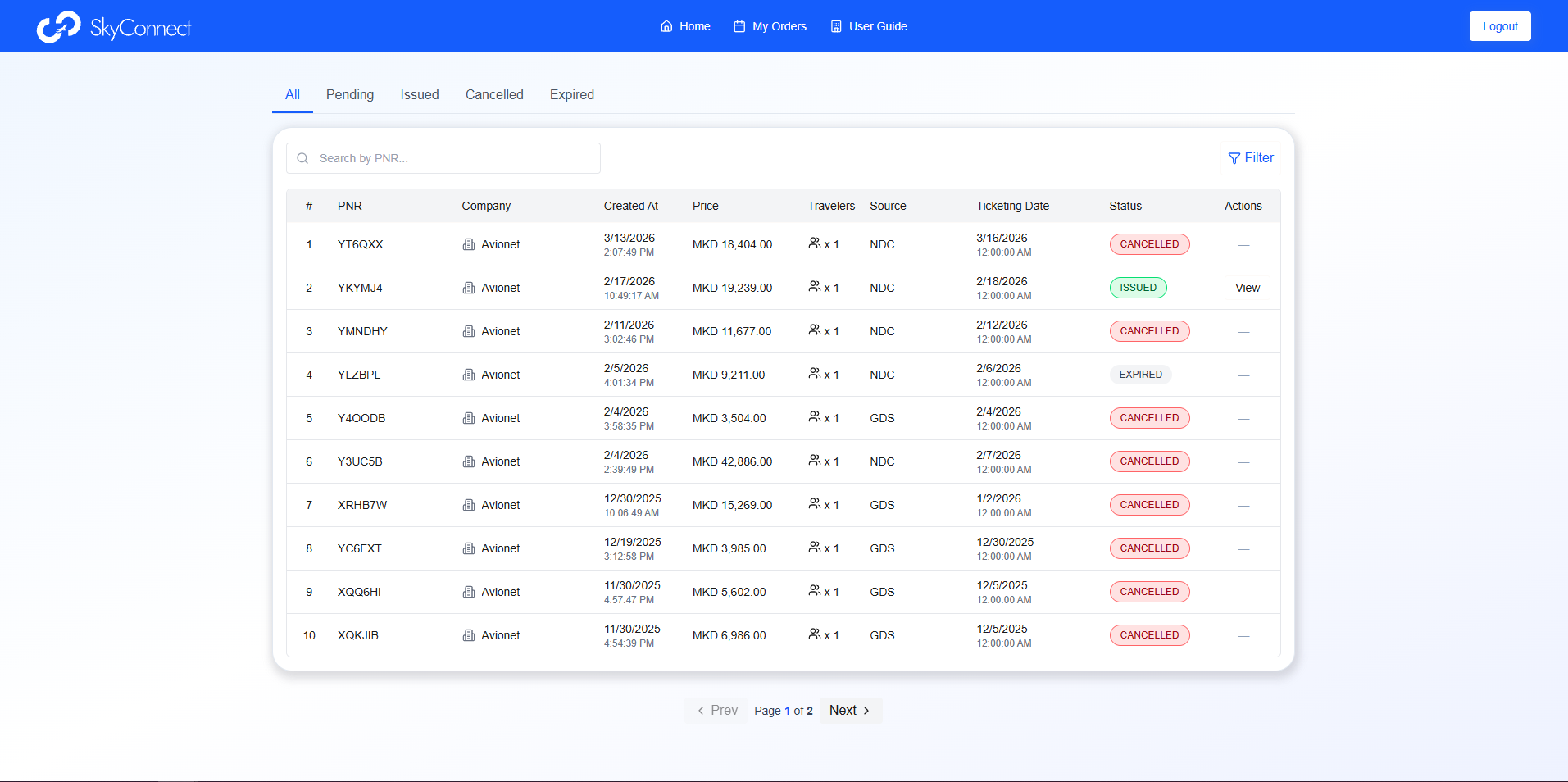The height and width of the screenshot is (782, 1568).
Task: Click ticketing date 12/30/2025
Action: (x=1005, y=542)
